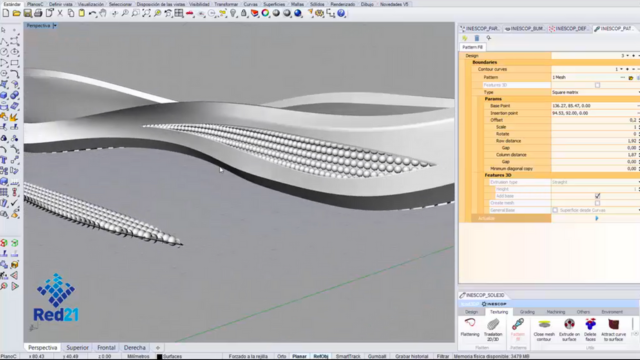640x360 pixels.
Task: Click the Row distance value field
Action: [595, 141]
